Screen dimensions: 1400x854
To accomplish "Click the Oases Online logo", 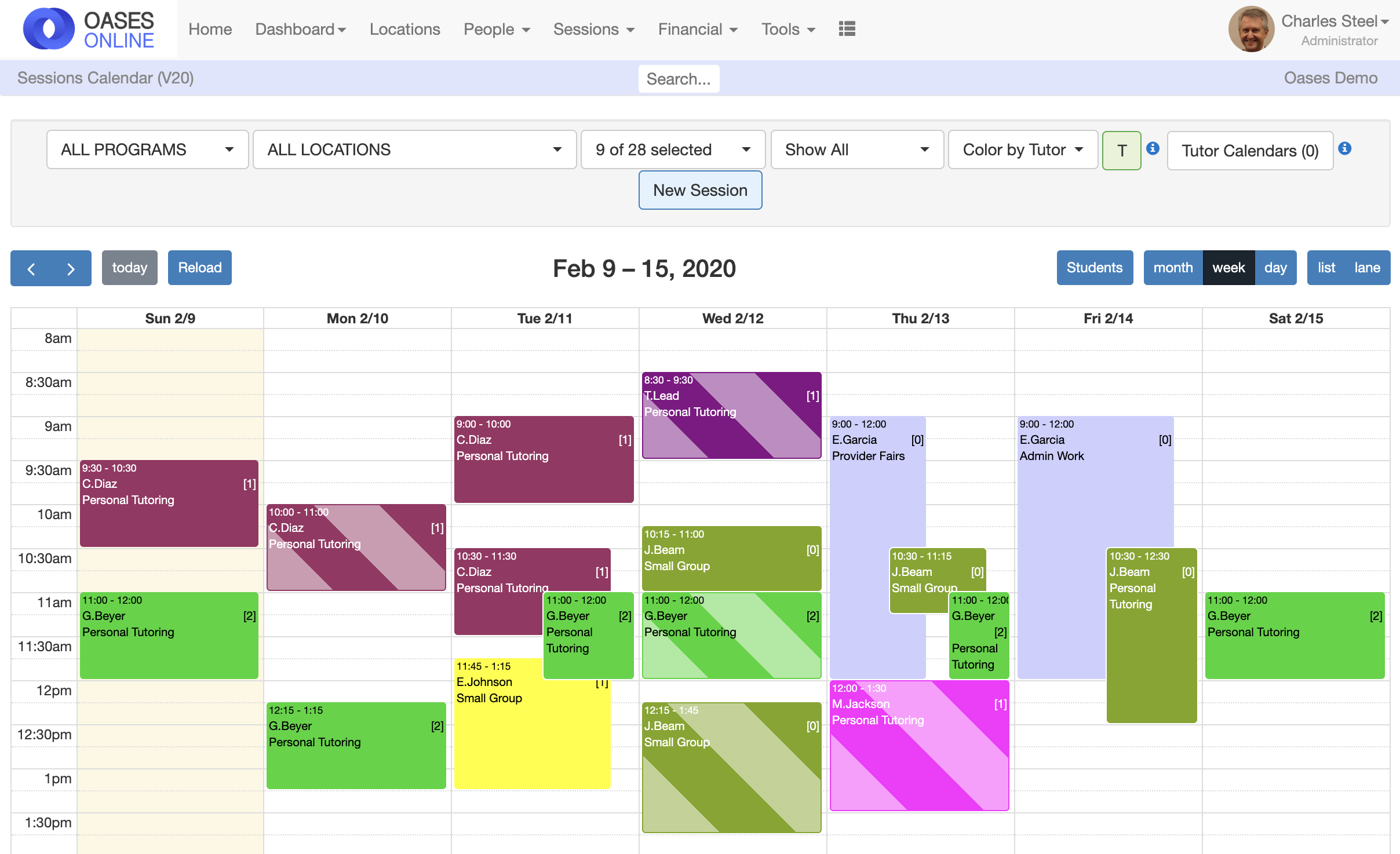I will point(89,30).
